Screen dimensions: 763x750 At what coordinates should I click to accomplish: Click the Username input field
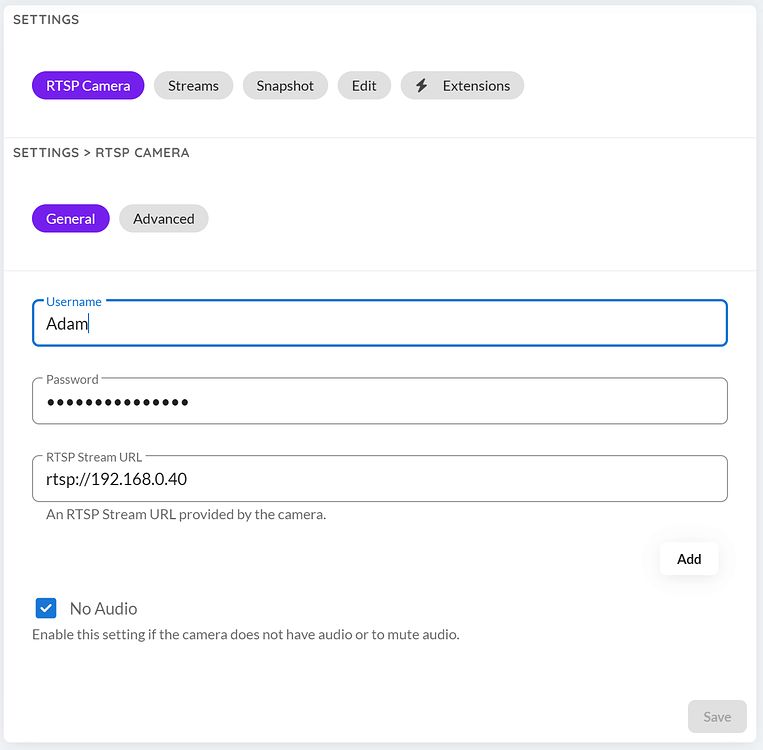(x=380, y=323)
